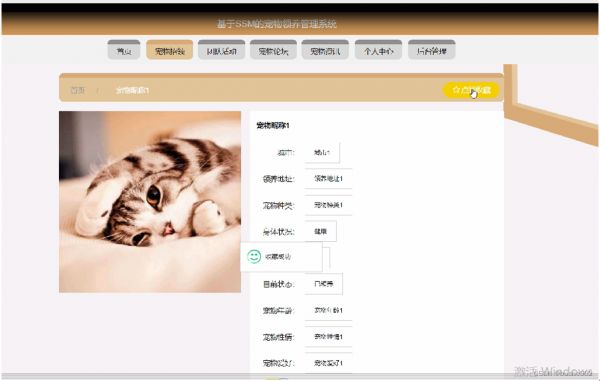600x381 pixels.
Task: Click the 首页 breadcrumb link
Action: [x=77, y=90]
